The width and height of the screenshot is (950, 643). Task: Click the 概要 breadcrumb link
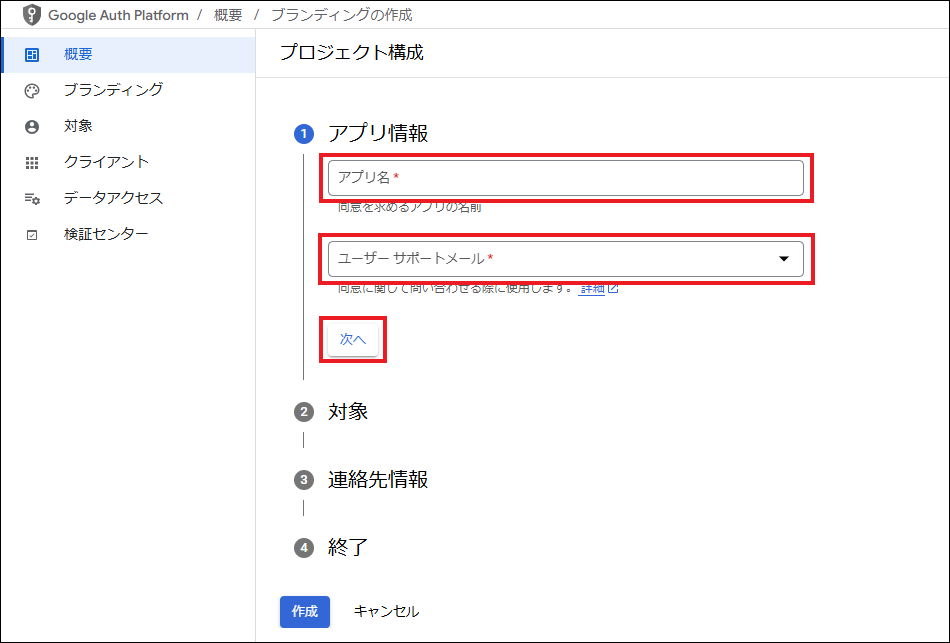tap(228, 16)
